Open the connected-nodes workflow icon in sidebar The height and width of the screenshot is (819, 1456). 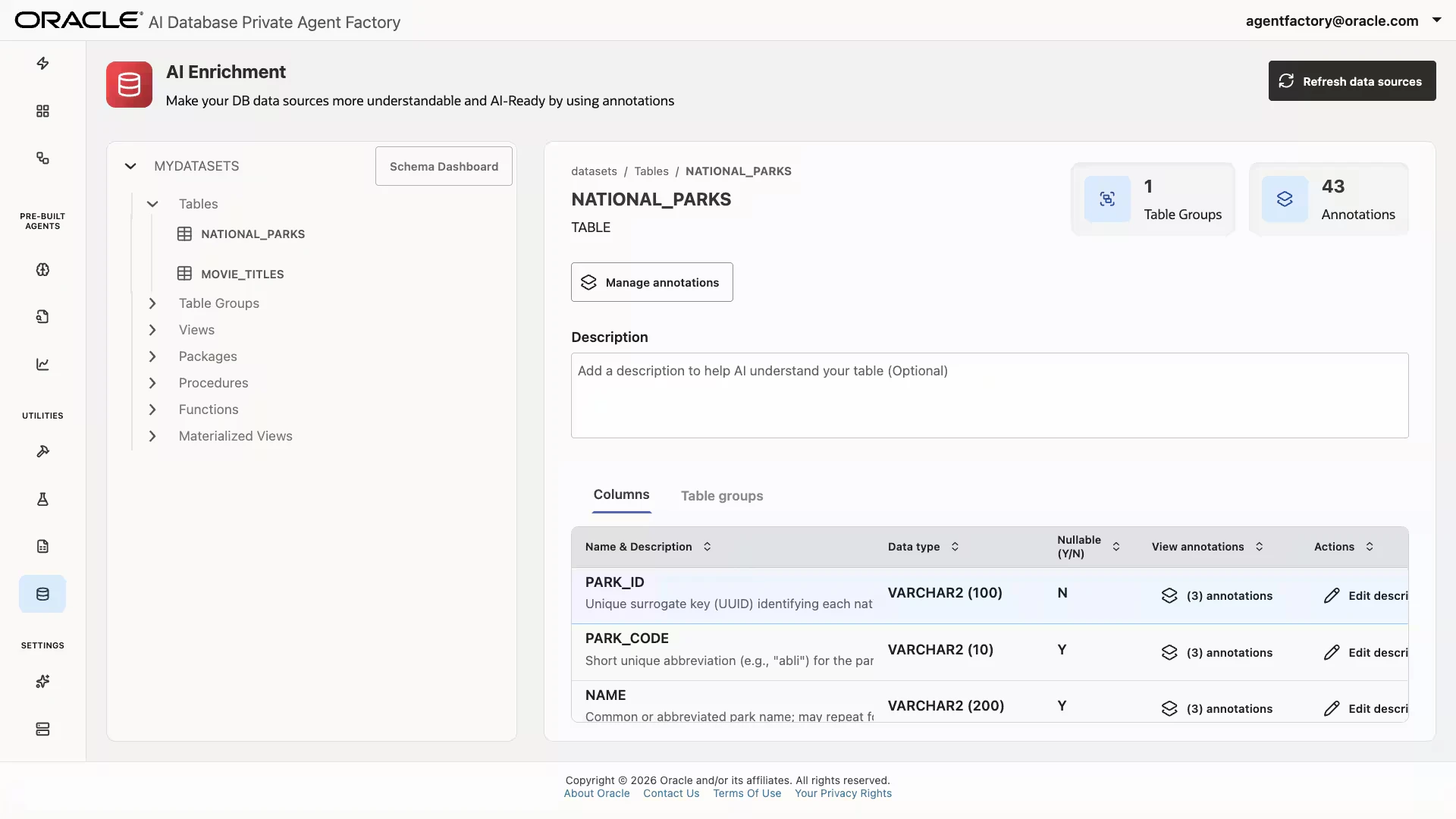[x=42, y=158]
